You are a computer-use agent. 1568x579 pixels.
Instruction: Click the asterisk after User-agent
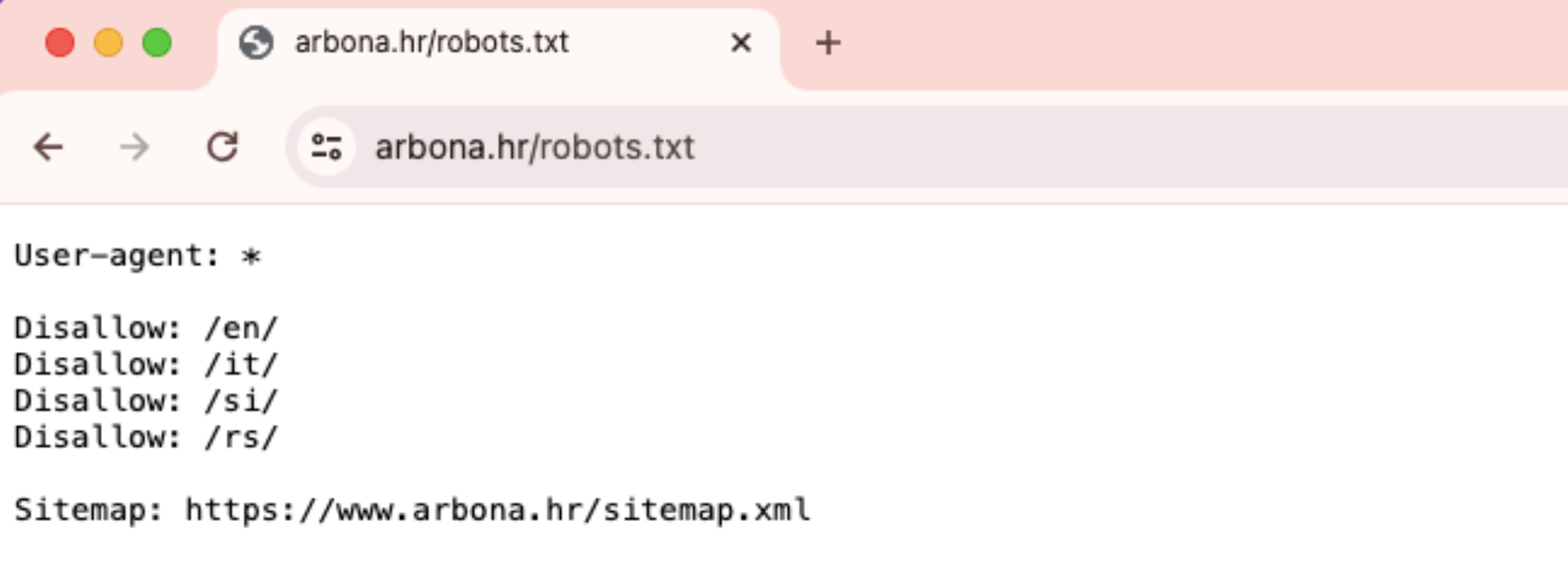[x=252, y=257]
